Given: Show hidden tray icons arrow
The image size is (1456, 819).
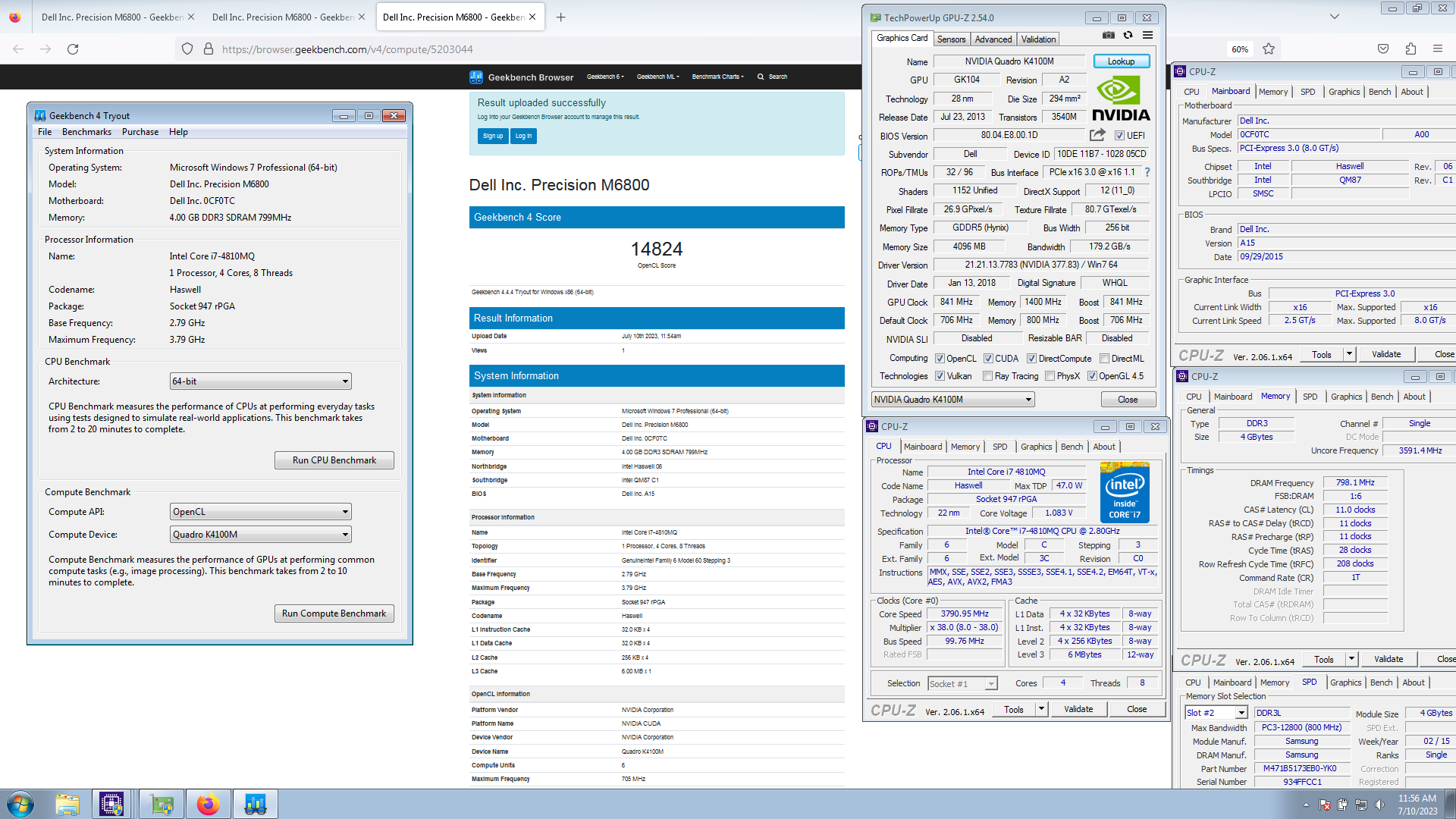Looking at the screenshot, I should (x=1306, y=805).
